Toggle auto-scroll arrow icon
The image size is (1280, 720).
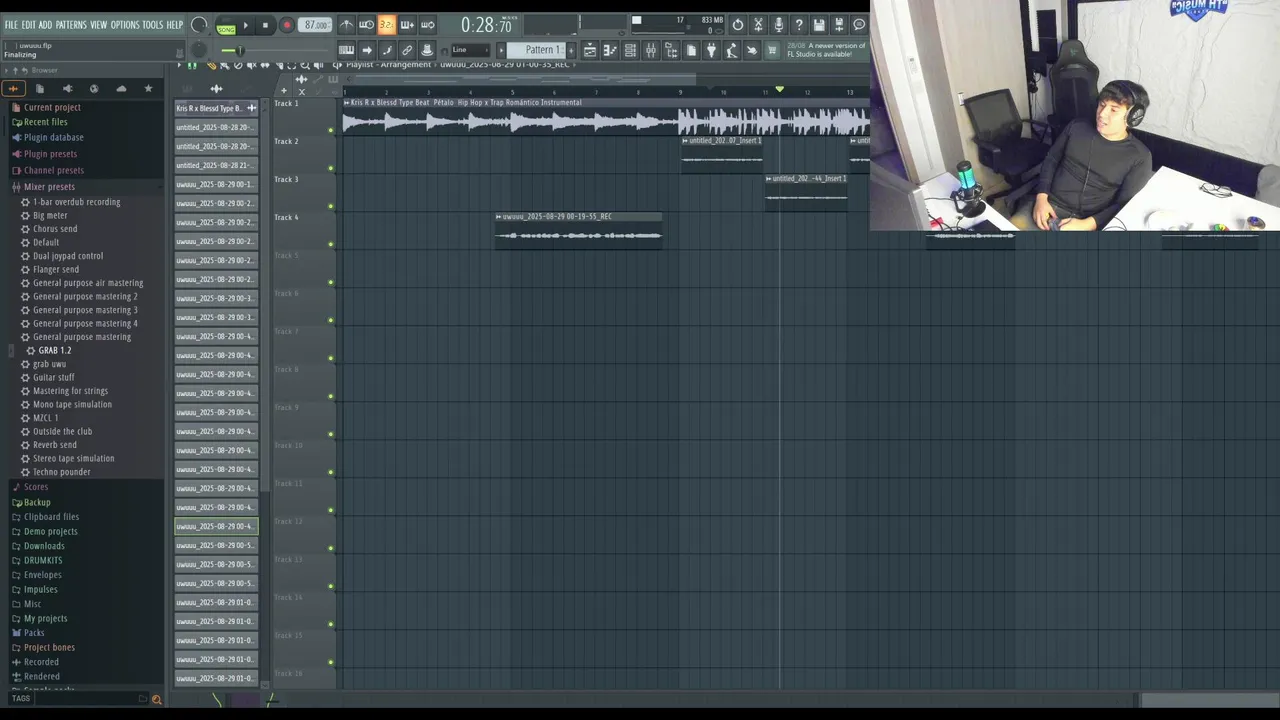tap(367, 50)
